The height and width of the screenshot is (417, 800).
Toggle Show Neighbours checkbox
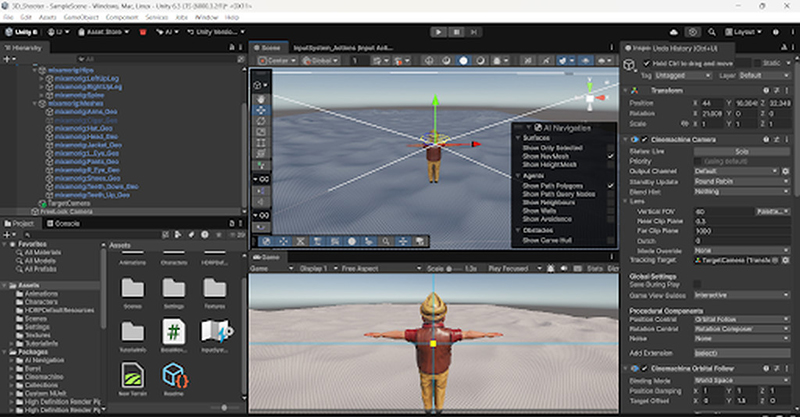(x=611, y=202)
